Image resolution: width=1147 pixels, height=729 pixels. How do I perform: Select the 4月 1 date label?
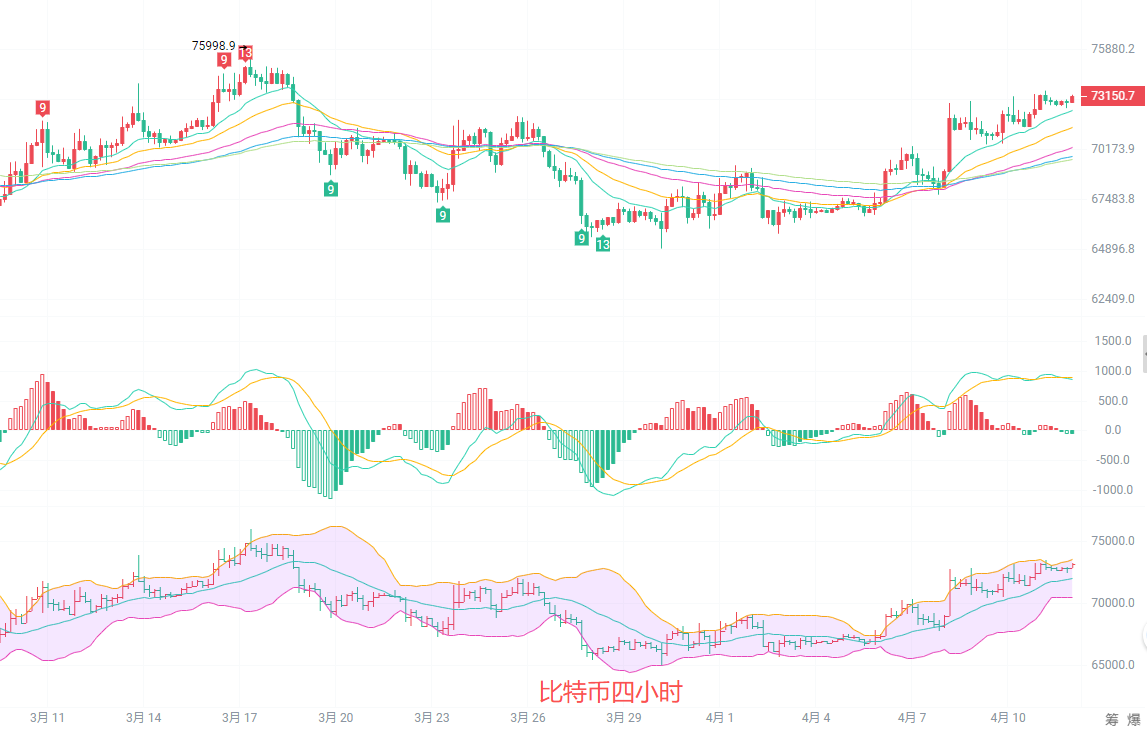[x=719, y=718]
